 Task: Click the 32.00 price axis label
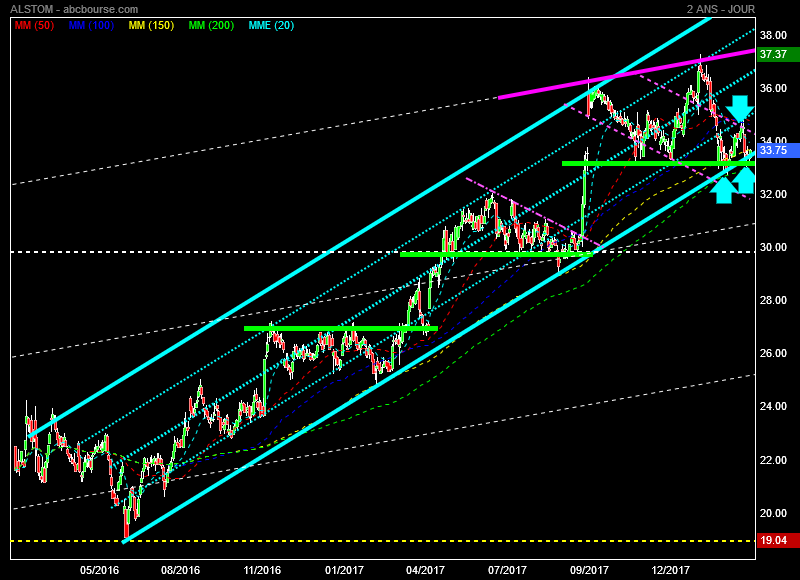coord(773,194)
